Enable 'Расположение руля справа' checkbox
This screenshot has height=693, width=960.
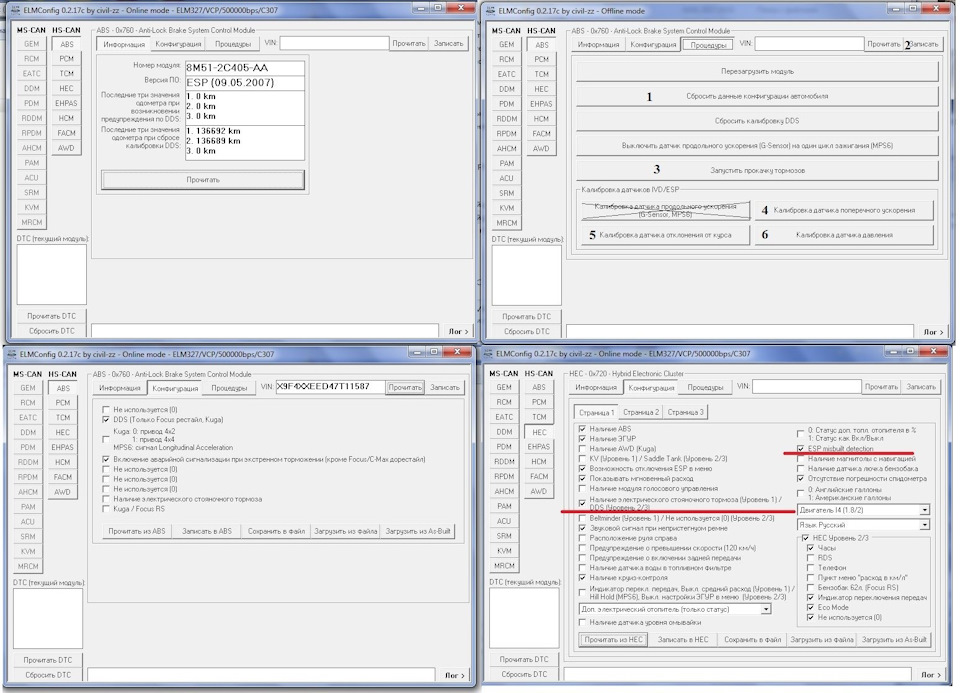coord(582,538)
